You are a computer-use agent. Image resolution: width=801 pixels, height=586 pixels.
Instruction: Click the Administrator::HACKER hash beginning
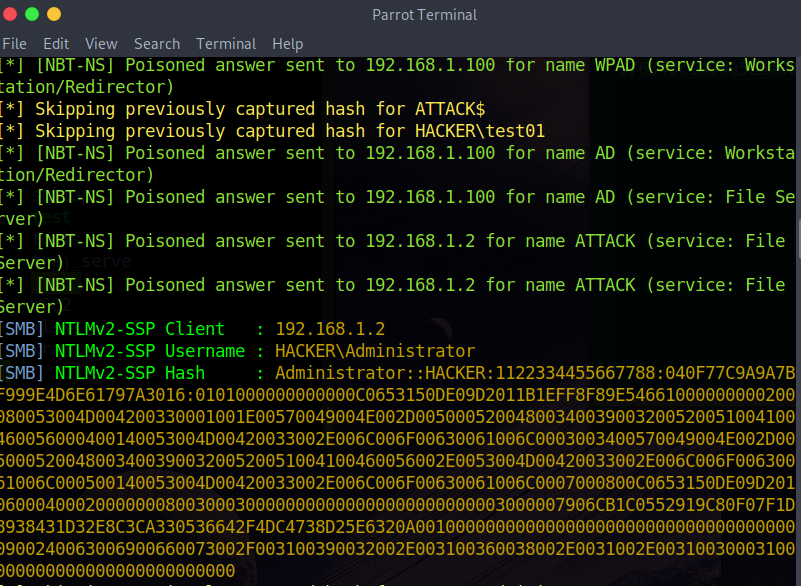375,373
